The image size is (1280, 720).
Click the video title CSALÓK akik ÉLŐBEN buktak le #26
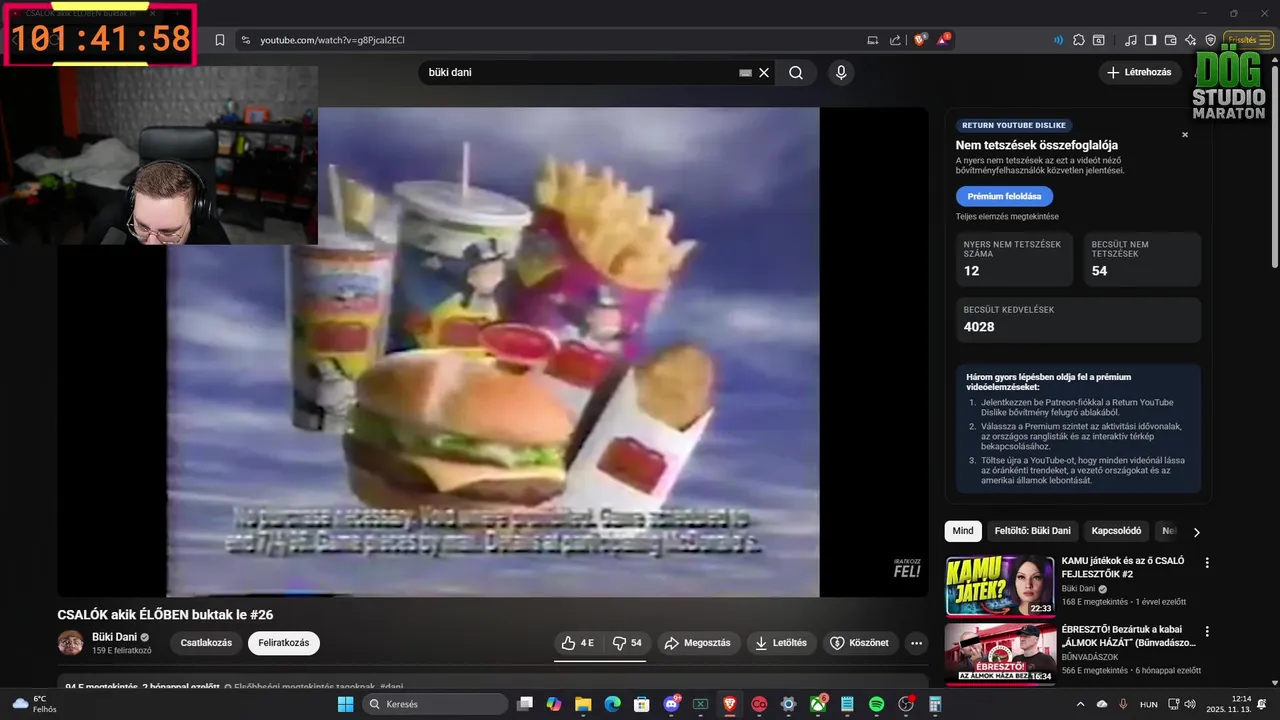pyautogui.click(x=165, y=615)
